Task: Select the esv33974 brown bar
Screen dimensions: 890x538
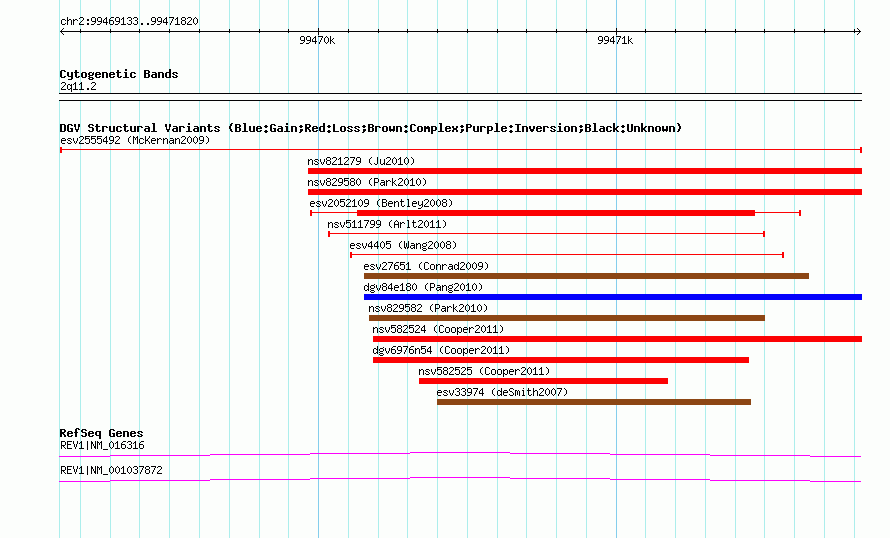Action: point(594,402)
